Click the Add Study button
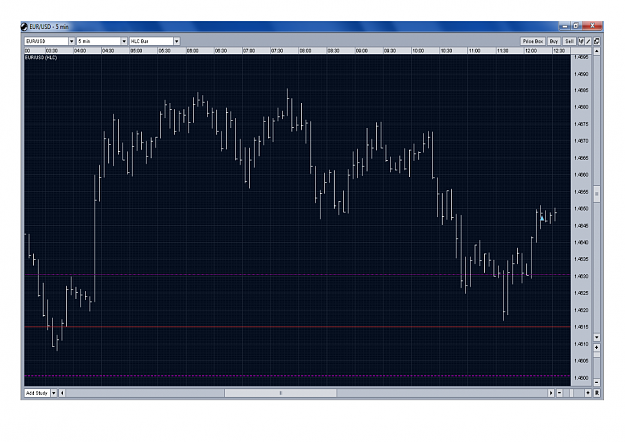Viewport: 625px width, 442px height. (x=37, y=393)
